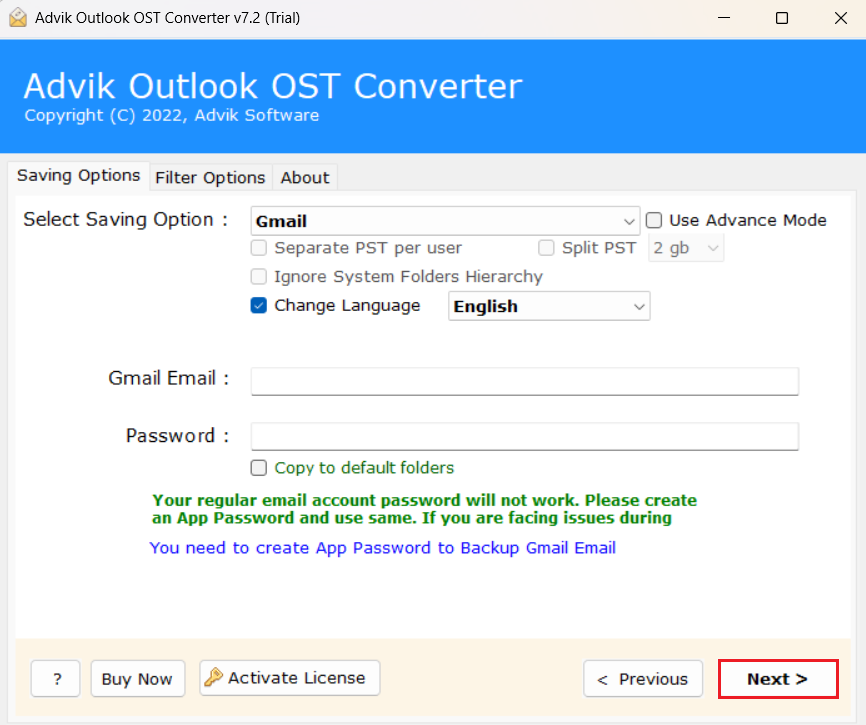Click the Gmail Email label
Viewport: 866px width, 725px height.
coord(168,378)
